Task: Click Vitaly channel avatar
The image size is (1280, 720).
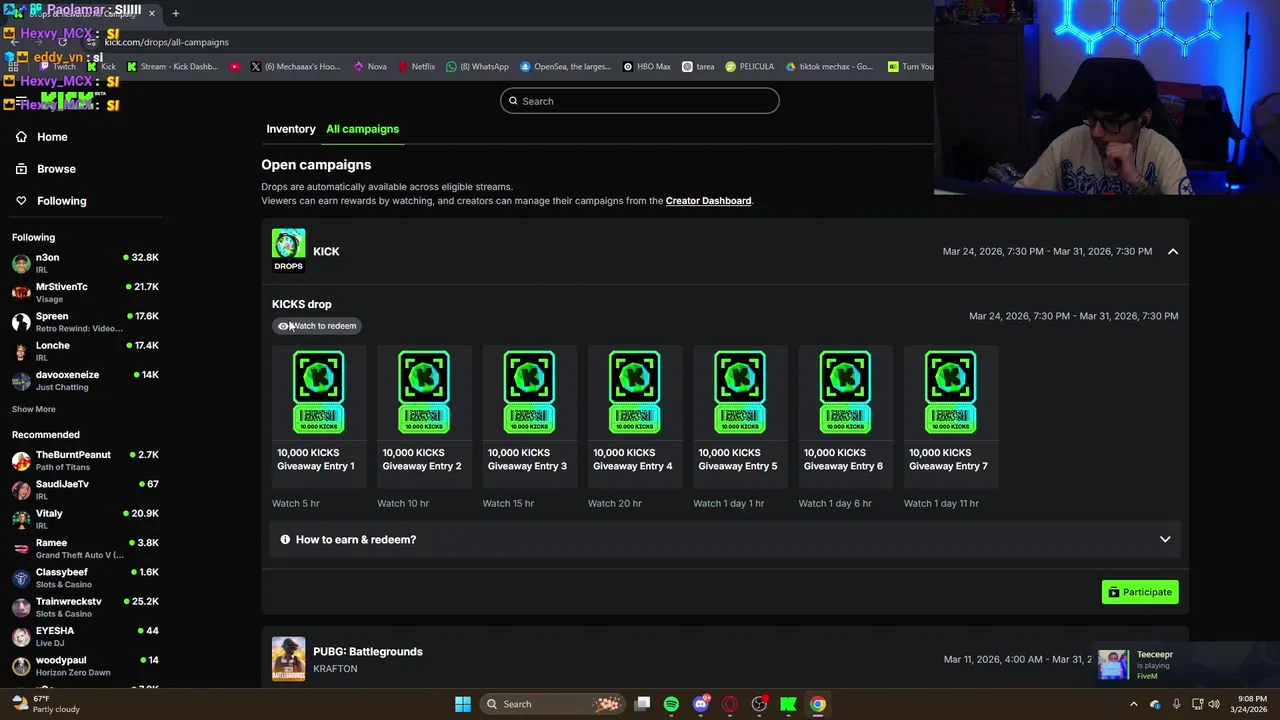Action: click(21, 519)
